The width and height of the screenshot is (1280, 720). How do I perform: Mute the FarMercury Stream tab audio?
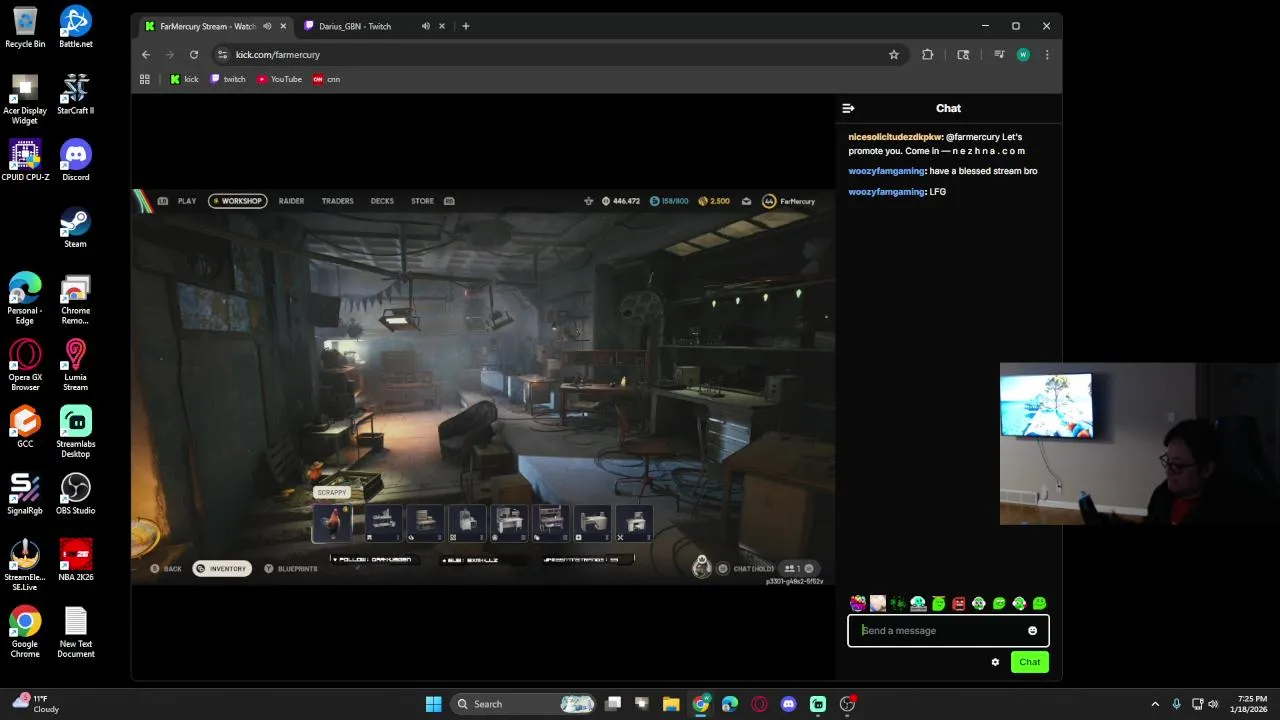(x=267, y=26)
